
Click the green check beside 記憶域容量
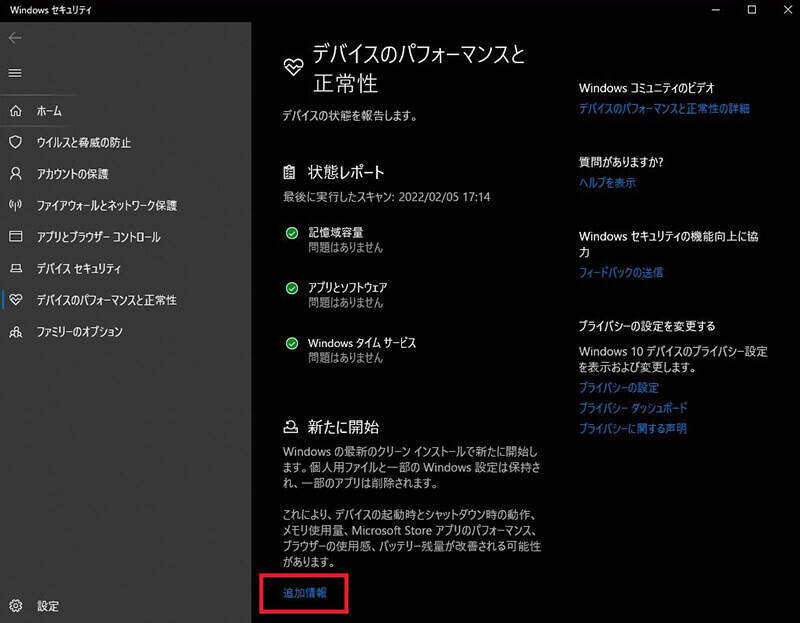(x=292, y=233)
